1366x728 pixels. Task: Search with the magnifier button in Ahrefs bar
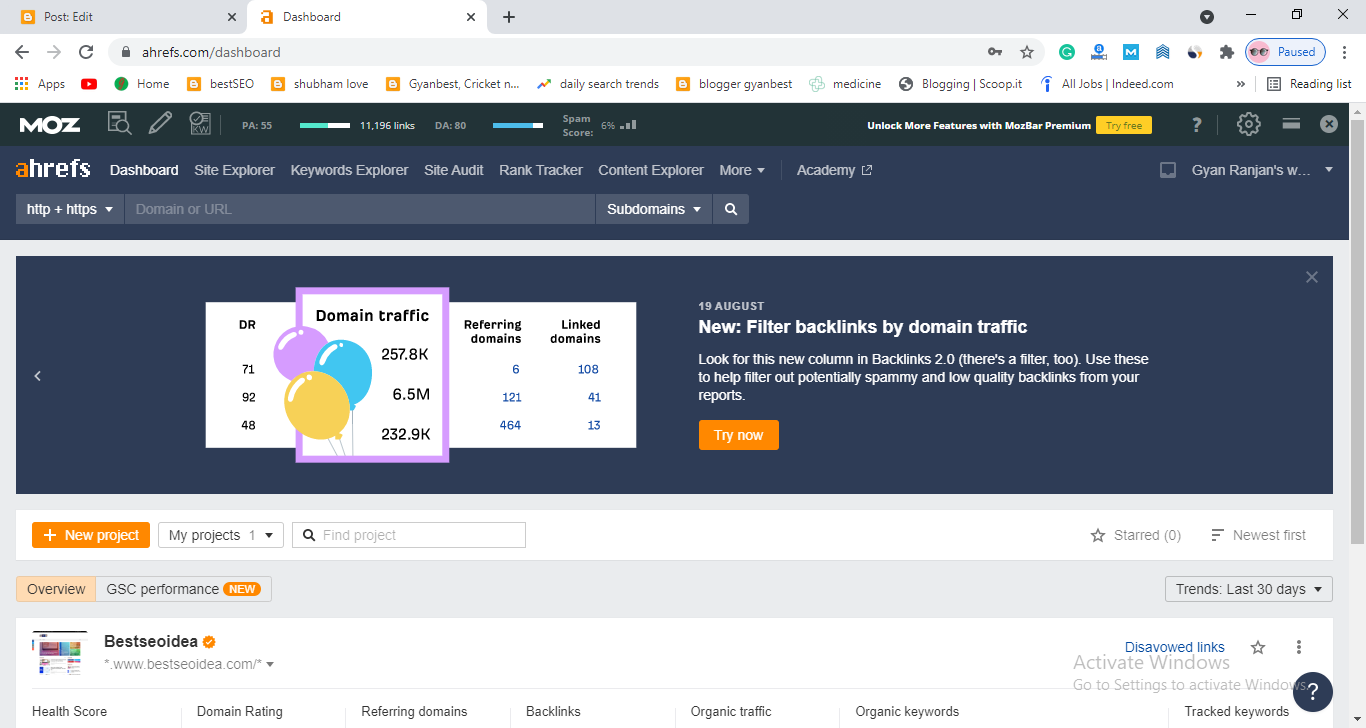click(x=731, y=209)
